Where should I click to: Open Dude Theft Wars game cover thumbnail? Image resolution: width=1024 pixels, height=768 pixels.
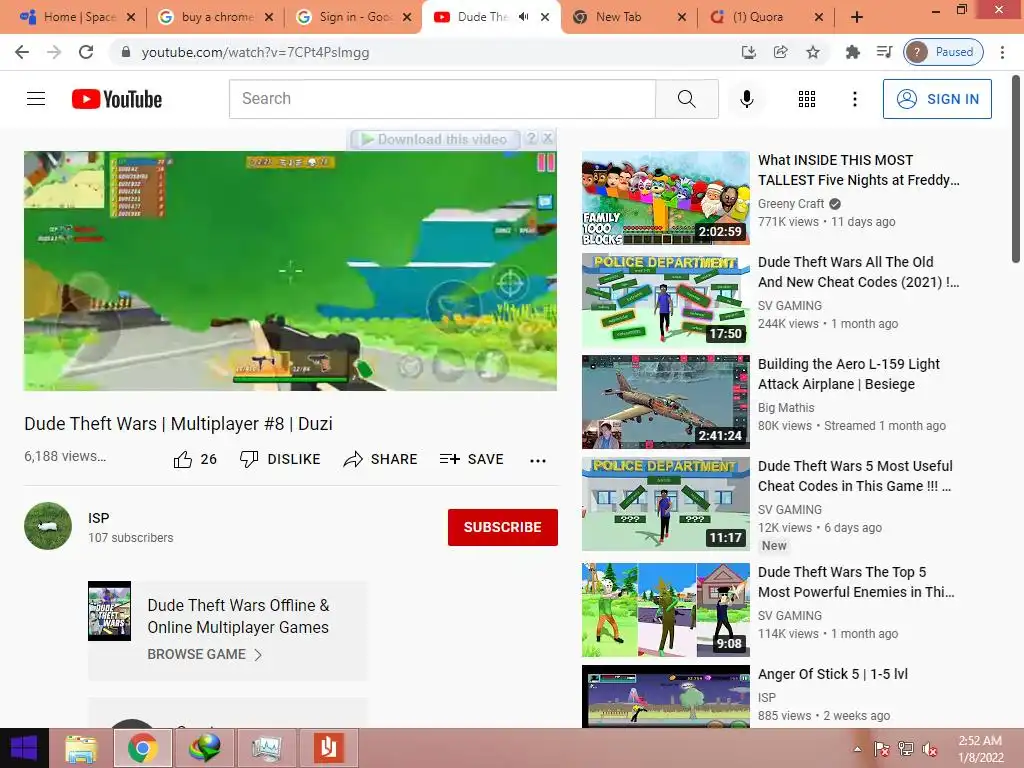click(x=109, y=611)
